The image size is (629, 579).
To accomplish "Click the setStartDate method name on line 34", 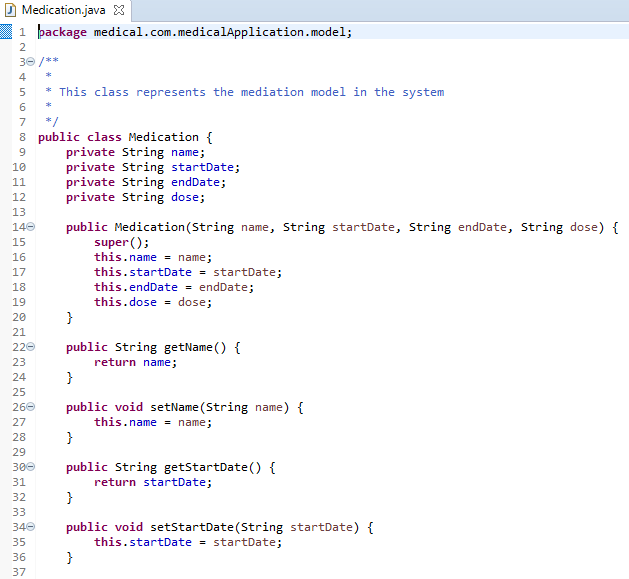I will pos(192,527).
